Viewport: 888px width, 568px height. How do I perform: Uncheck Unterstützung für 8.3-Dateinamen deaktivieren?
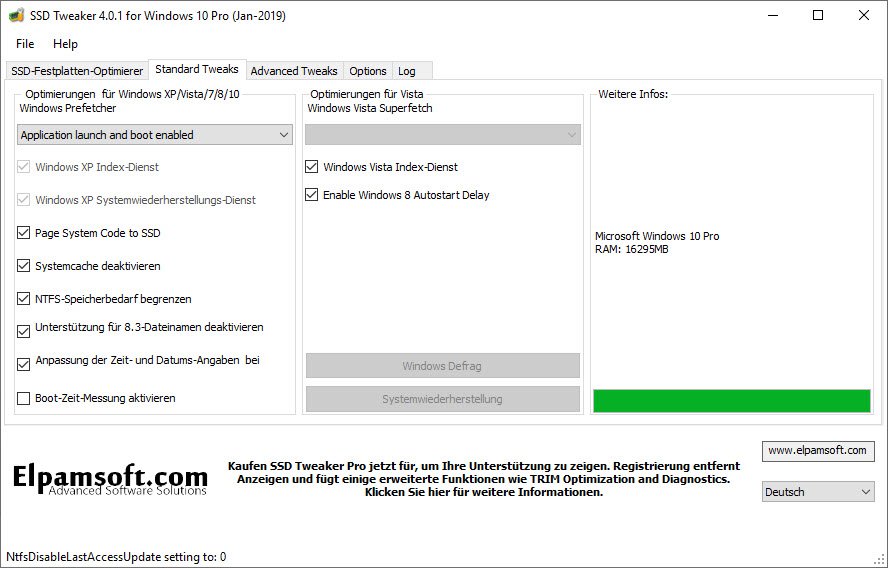(23, 331)
